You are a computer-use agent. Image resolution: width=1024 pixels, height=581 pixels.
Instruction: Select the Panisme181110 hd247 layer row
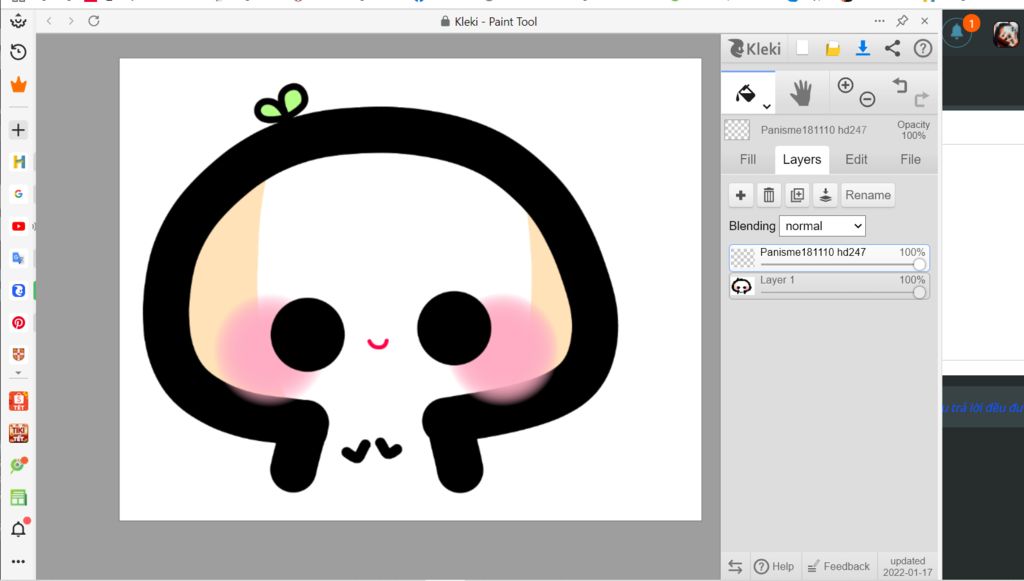[829, 258]
